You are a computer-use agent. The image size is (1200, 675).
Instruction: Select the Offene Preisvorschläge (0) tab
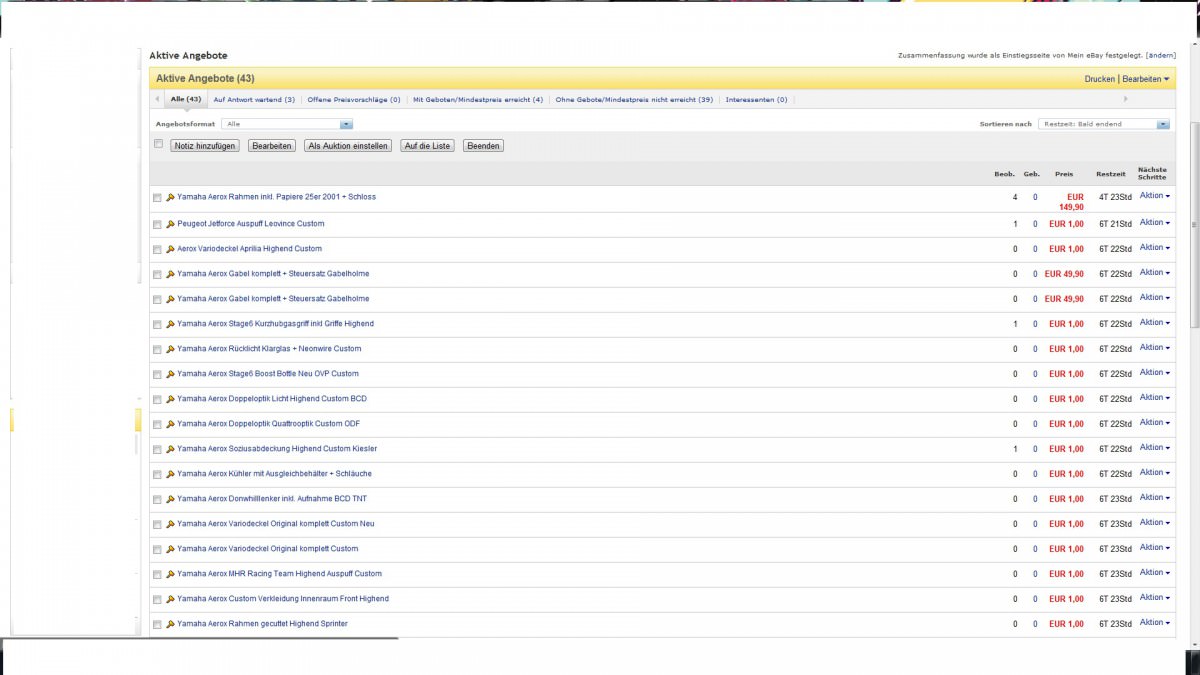[354, 100]
